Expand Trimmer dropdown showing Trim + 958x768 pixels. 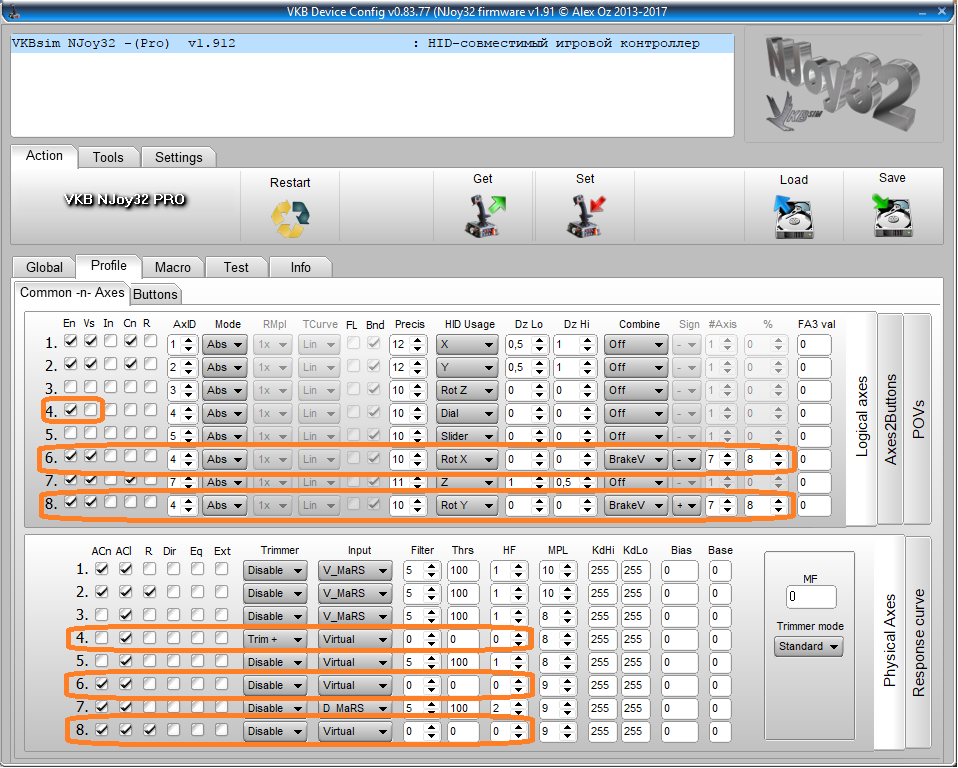pos(274,639)
